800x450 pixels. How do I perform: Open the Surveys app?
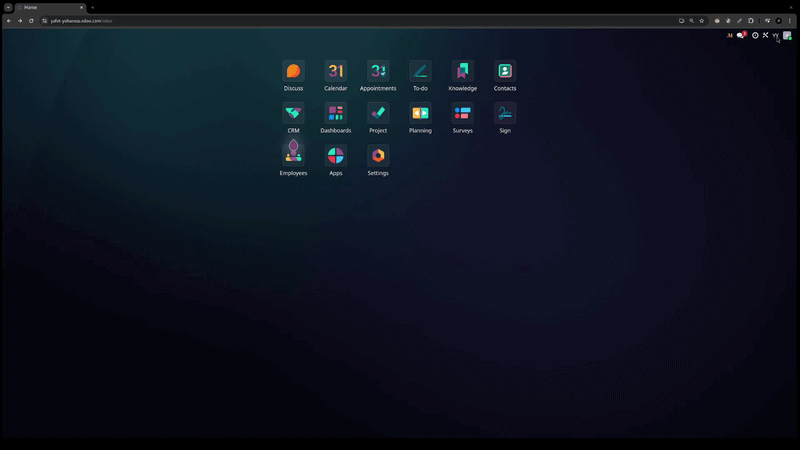coord(463,118)
